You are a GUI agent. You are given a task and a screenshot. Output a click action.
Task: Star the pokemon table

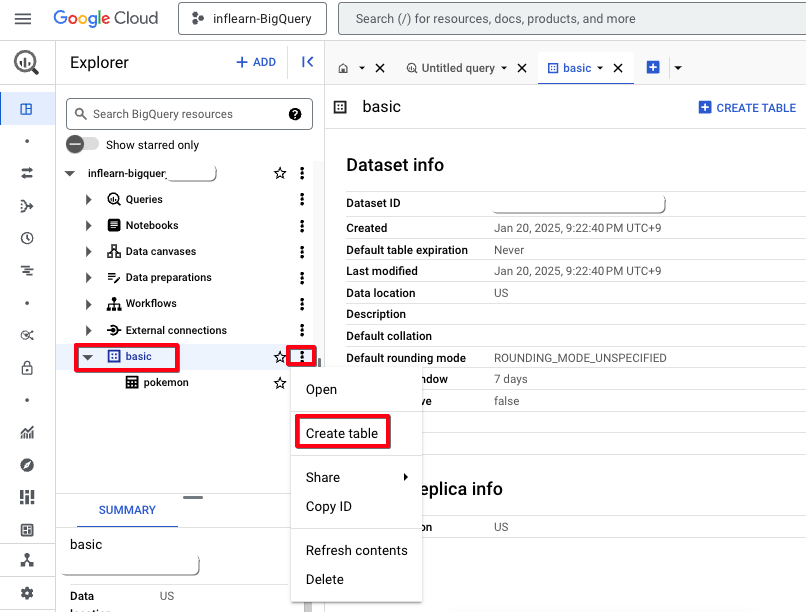280,383
